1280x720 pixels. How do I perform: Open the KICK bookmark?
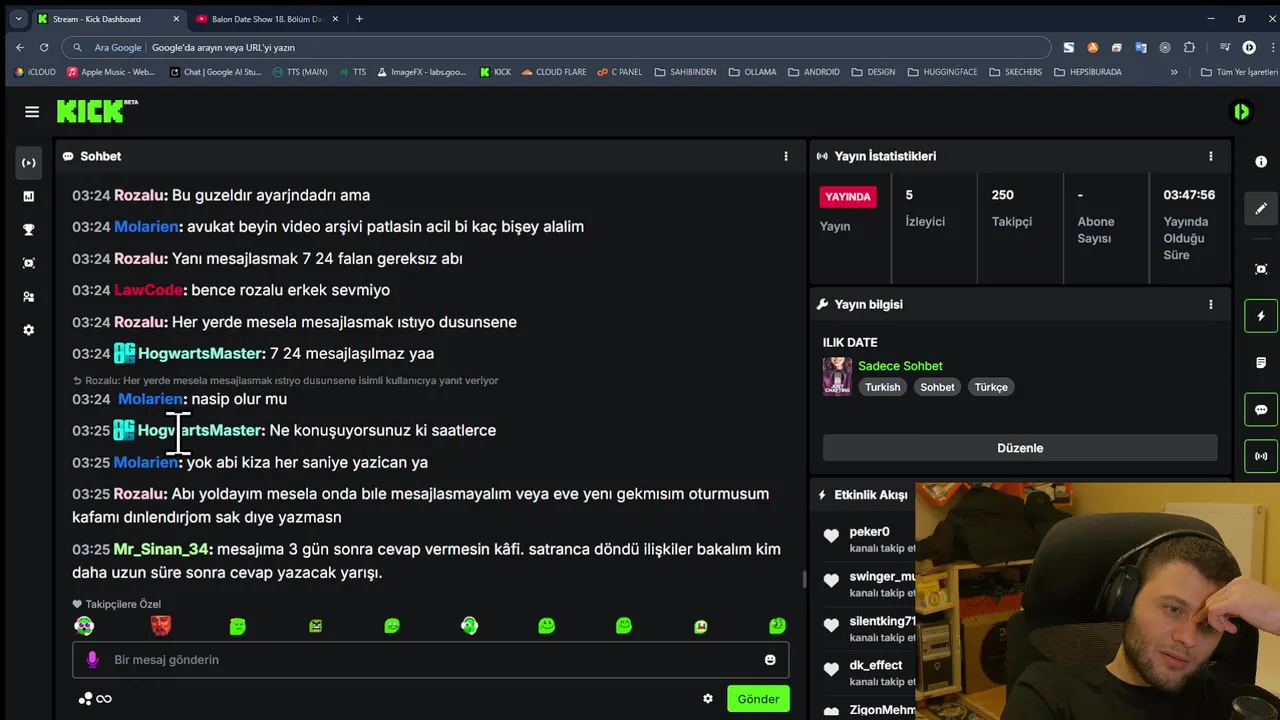pos(495,72)
